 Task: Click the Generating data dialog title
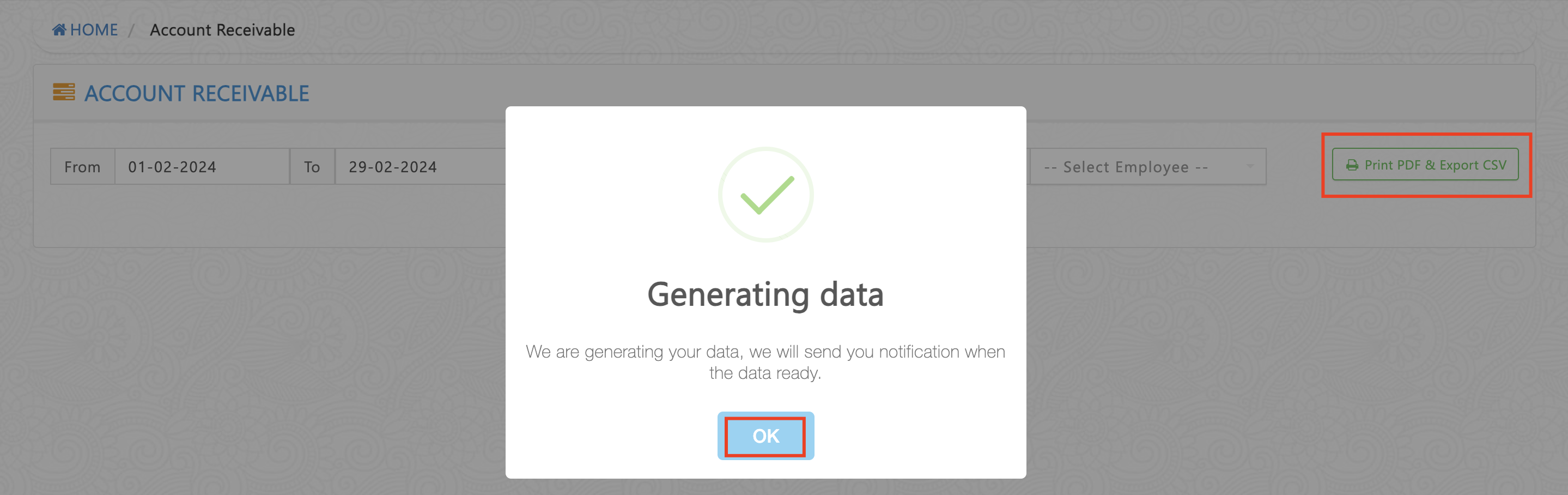point(765,295)
